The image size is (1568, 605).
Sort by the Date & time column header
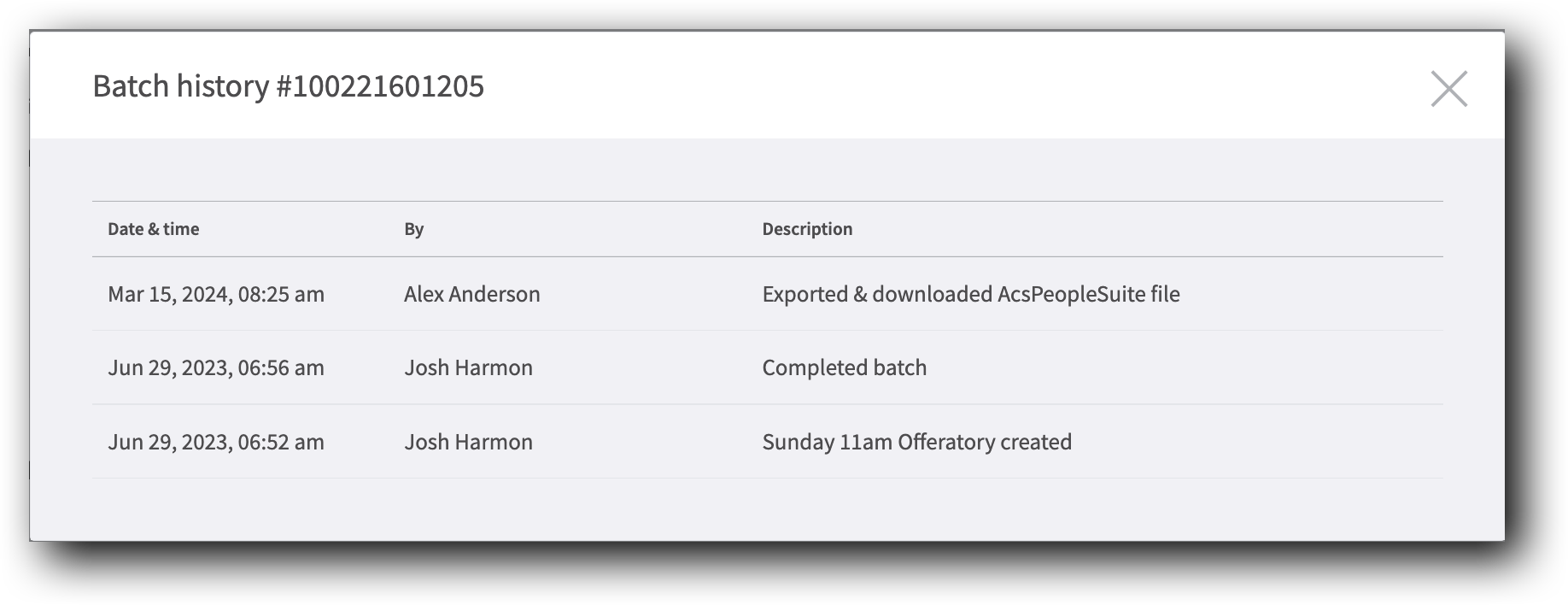153,229
